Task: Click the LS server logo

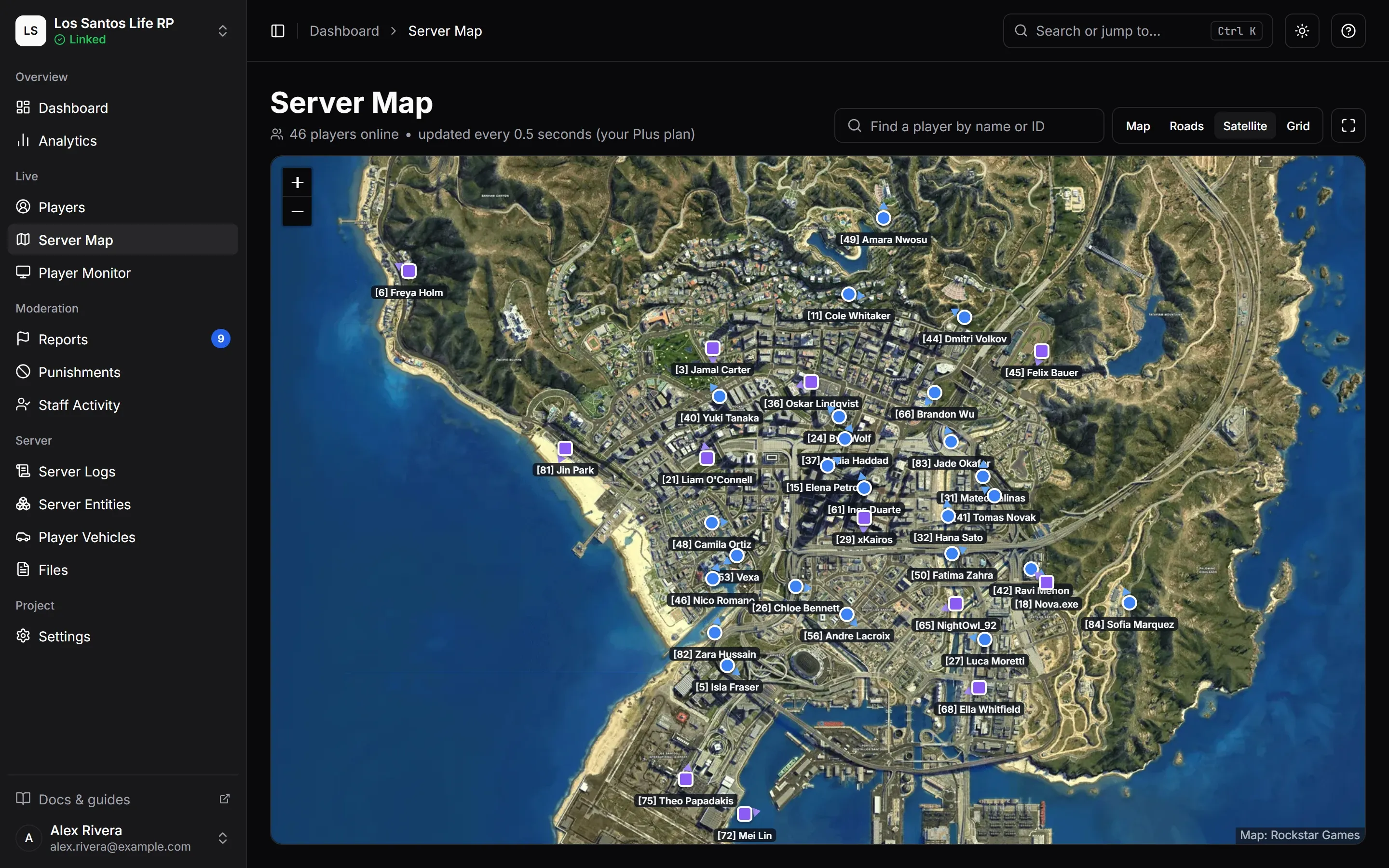Action: (x=30, y=31)
